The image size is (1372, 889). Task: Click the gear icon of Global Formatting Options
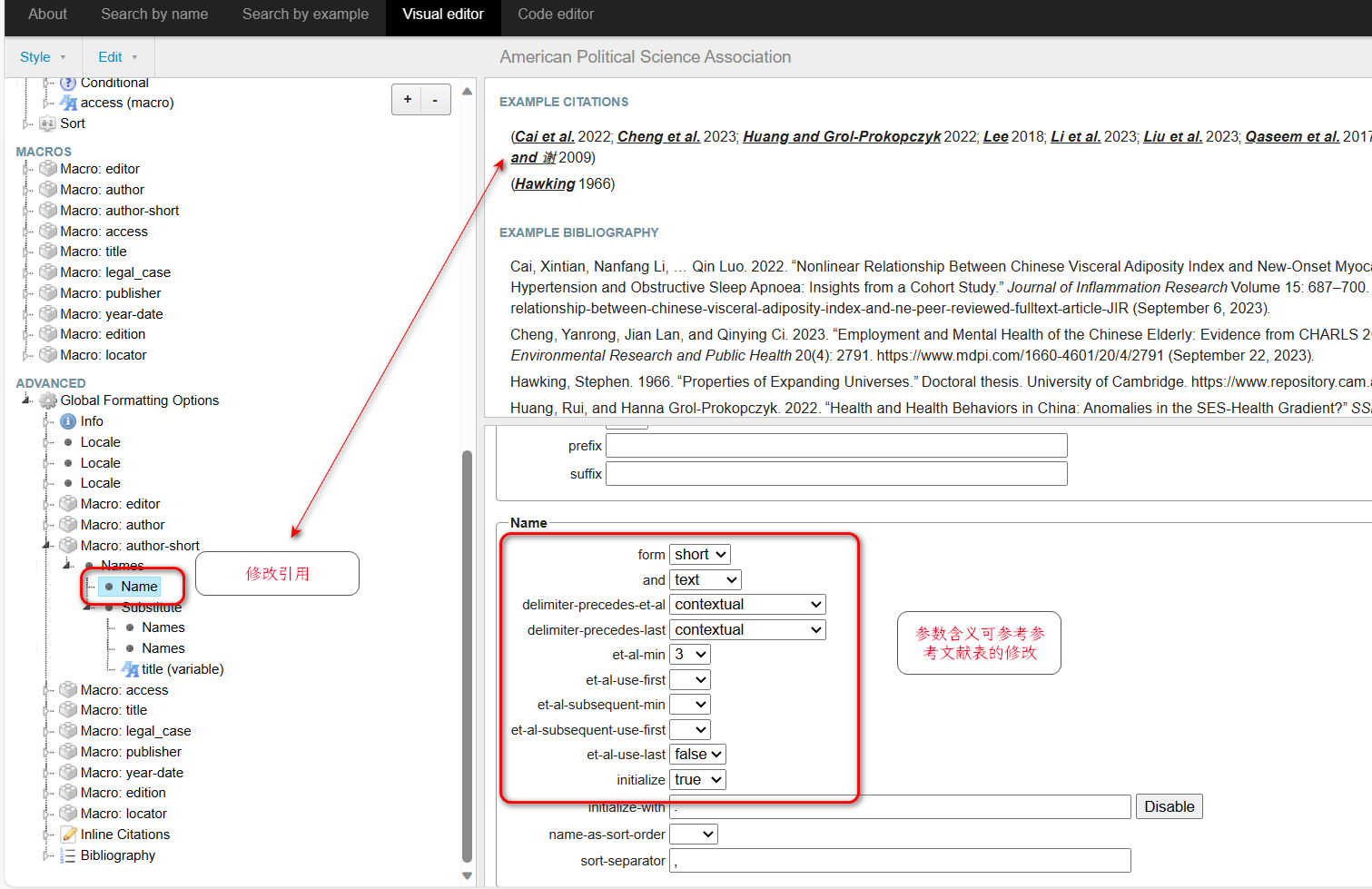click(48, 400)
